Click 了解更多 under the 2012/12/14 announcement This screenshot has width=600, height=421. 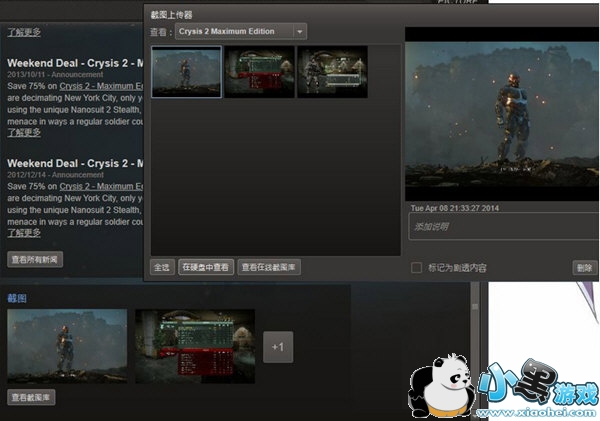24,233
